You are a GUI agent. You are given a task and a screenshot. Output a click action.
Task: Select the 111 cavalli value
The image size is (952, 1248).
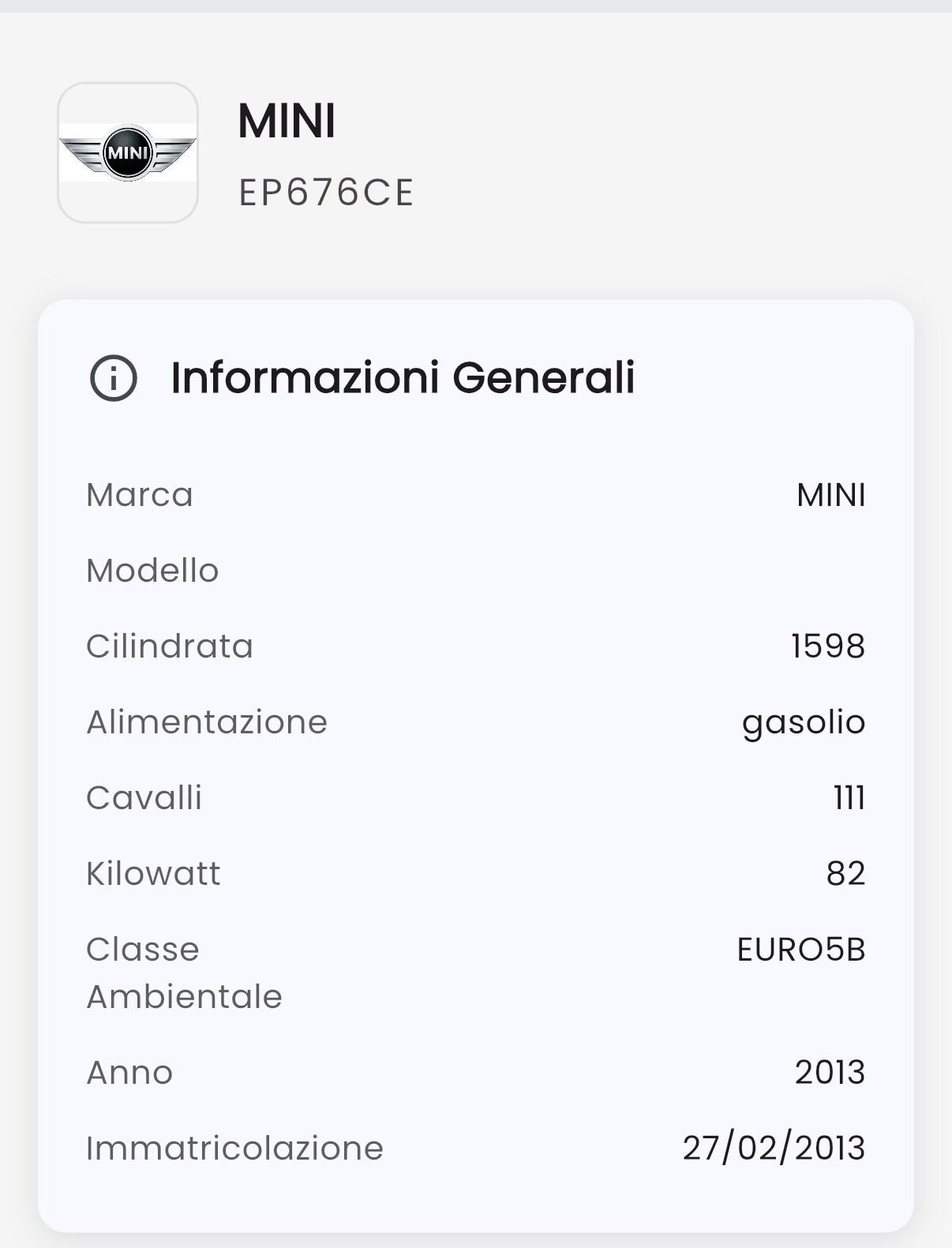[849, 798]
